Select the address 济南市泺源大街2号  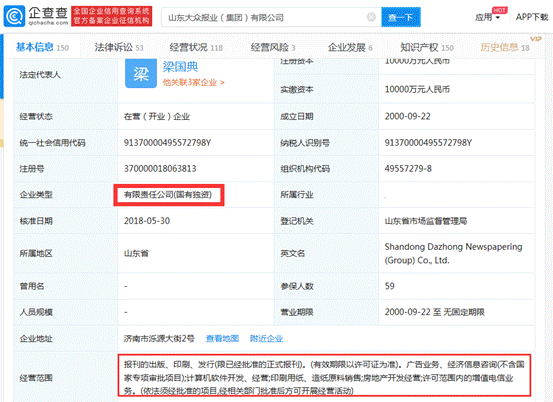coord(159,339)
